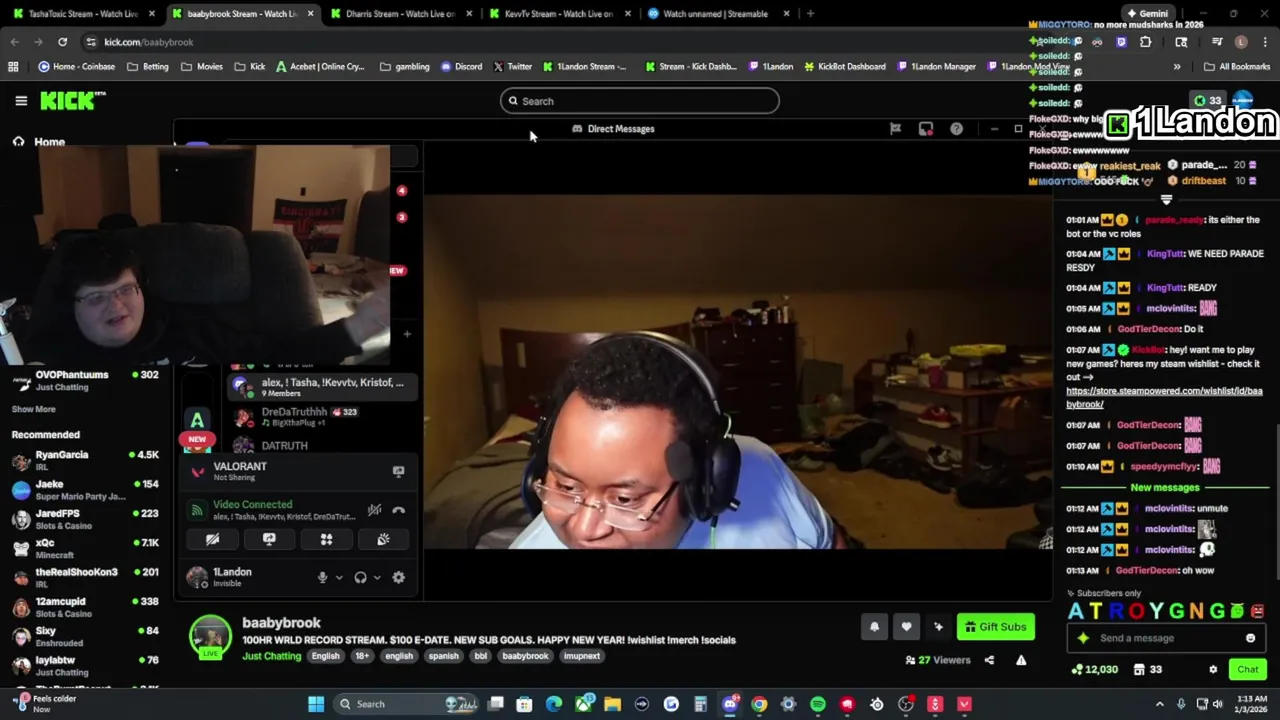Screen dimensions: 1280x720
Task: Open JaredFPS recommended channel
Action: pyautogui.click(x=85, y=519)
